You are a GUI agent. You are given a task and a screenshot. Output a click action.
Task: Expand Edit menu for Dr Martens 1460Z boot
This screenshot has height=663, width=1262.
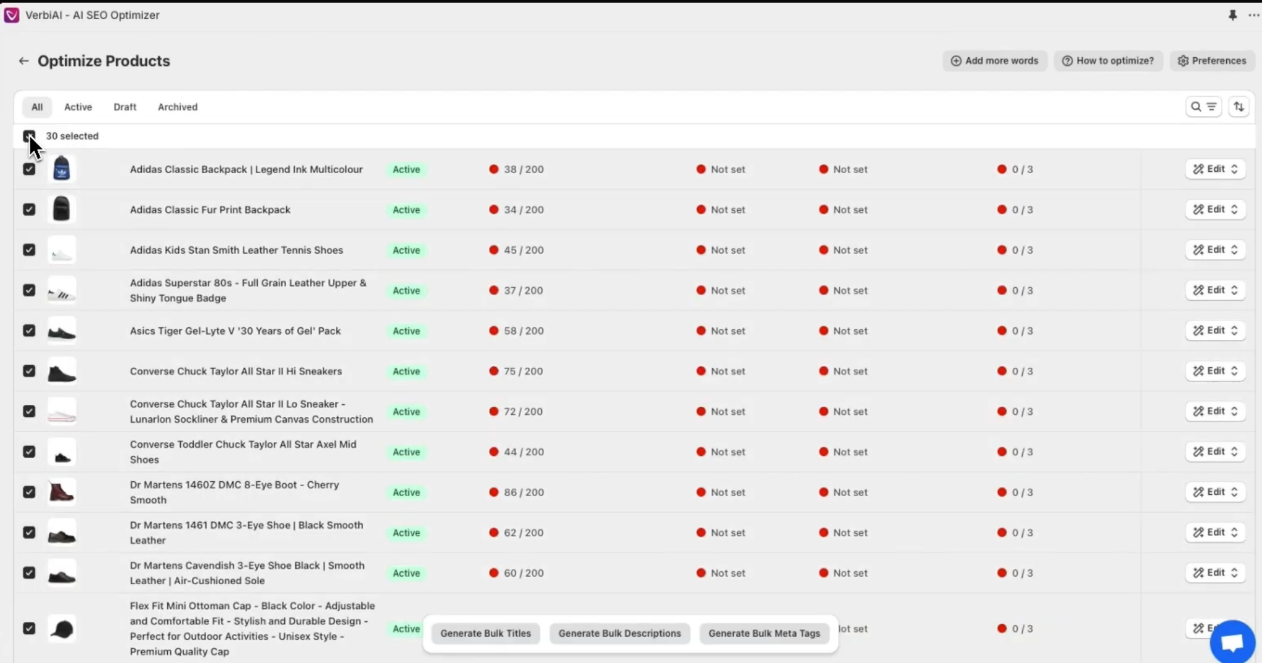point(1215,492)
